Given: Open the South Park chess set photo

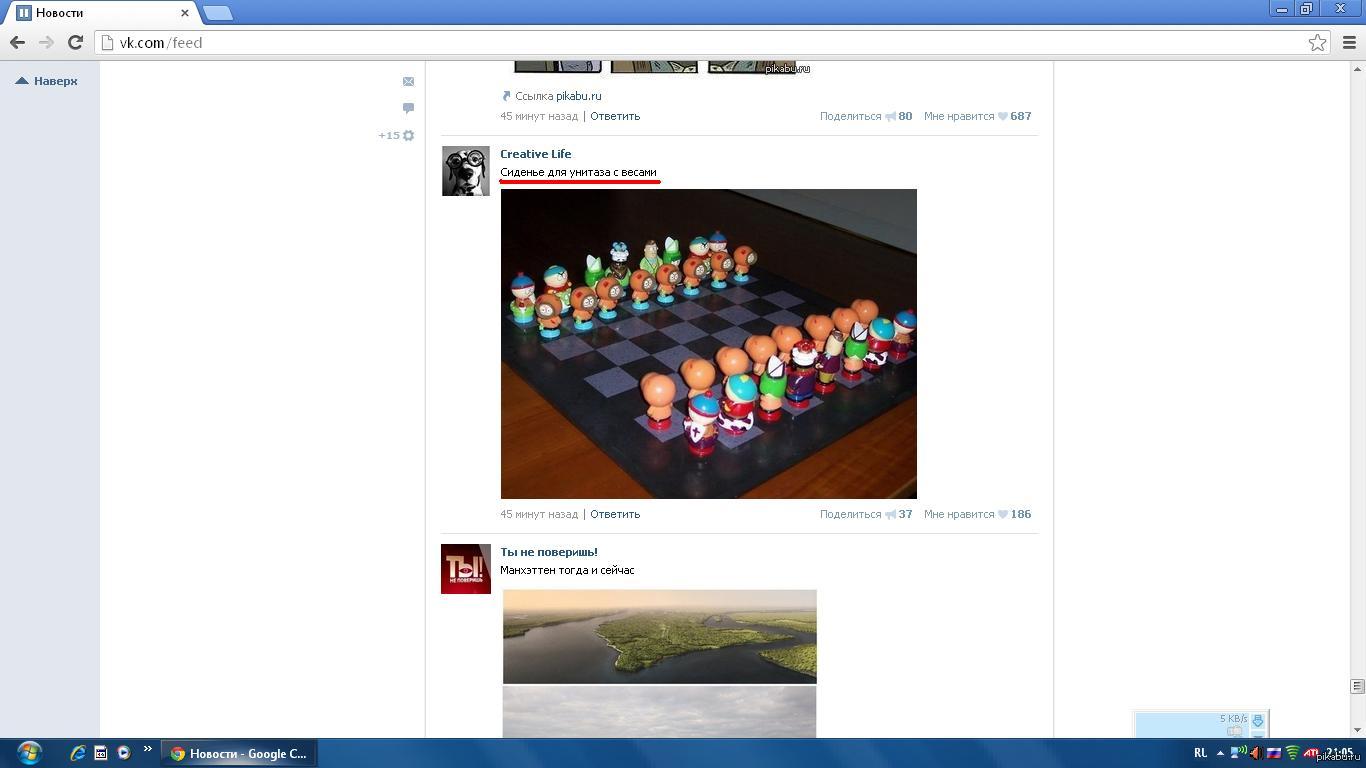Looking at the screenshot, I should pyautogui.click(x=708, y=343).
